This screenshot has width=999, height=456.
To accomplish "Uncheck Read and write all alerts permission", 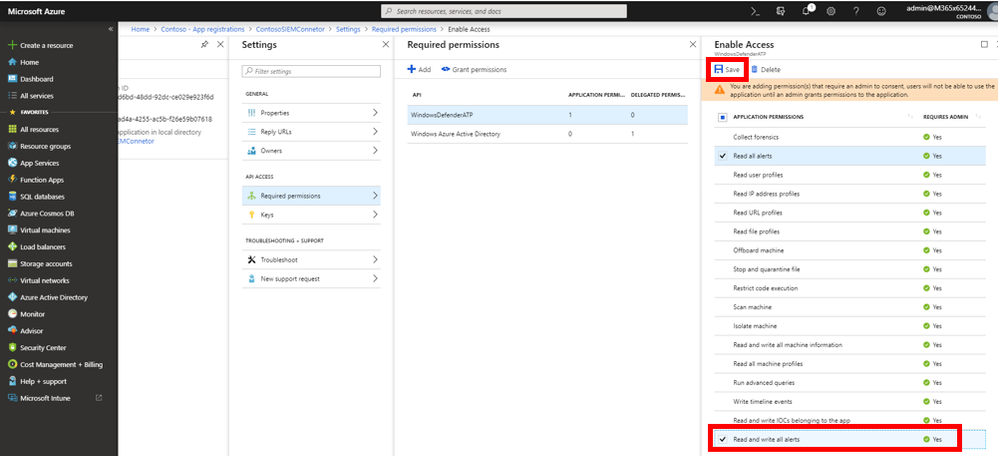I will [722, 439].
